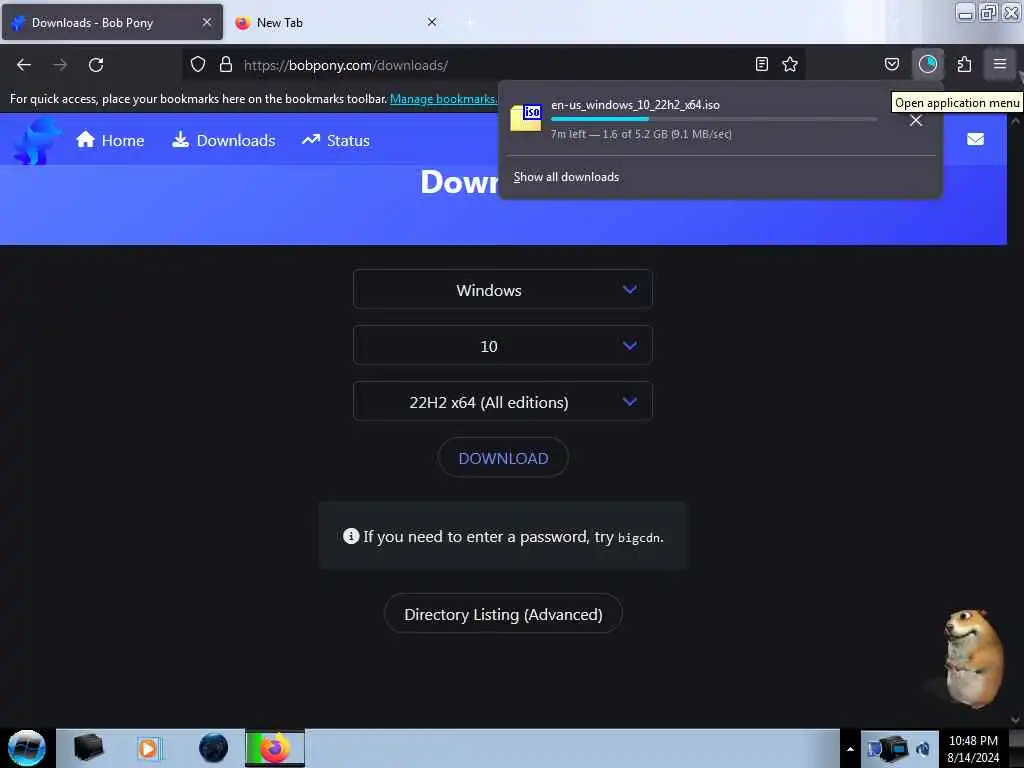The height and width of the screenshot is (768, 1024).
Task: Toggle the downloads panel toolbar button
Action: 928,64
